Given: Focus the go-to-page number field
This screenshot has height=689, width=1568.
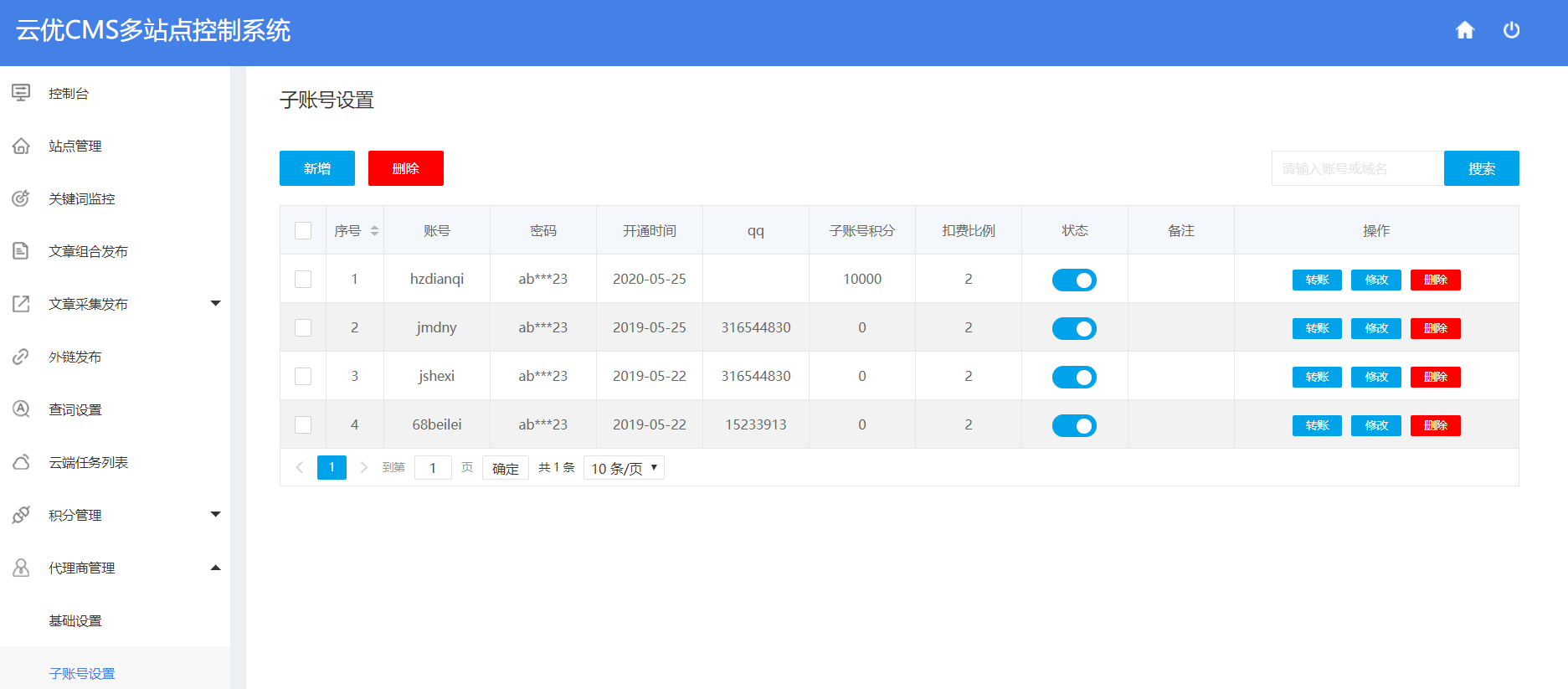Looking at the screenshot, I should (433, 468).
